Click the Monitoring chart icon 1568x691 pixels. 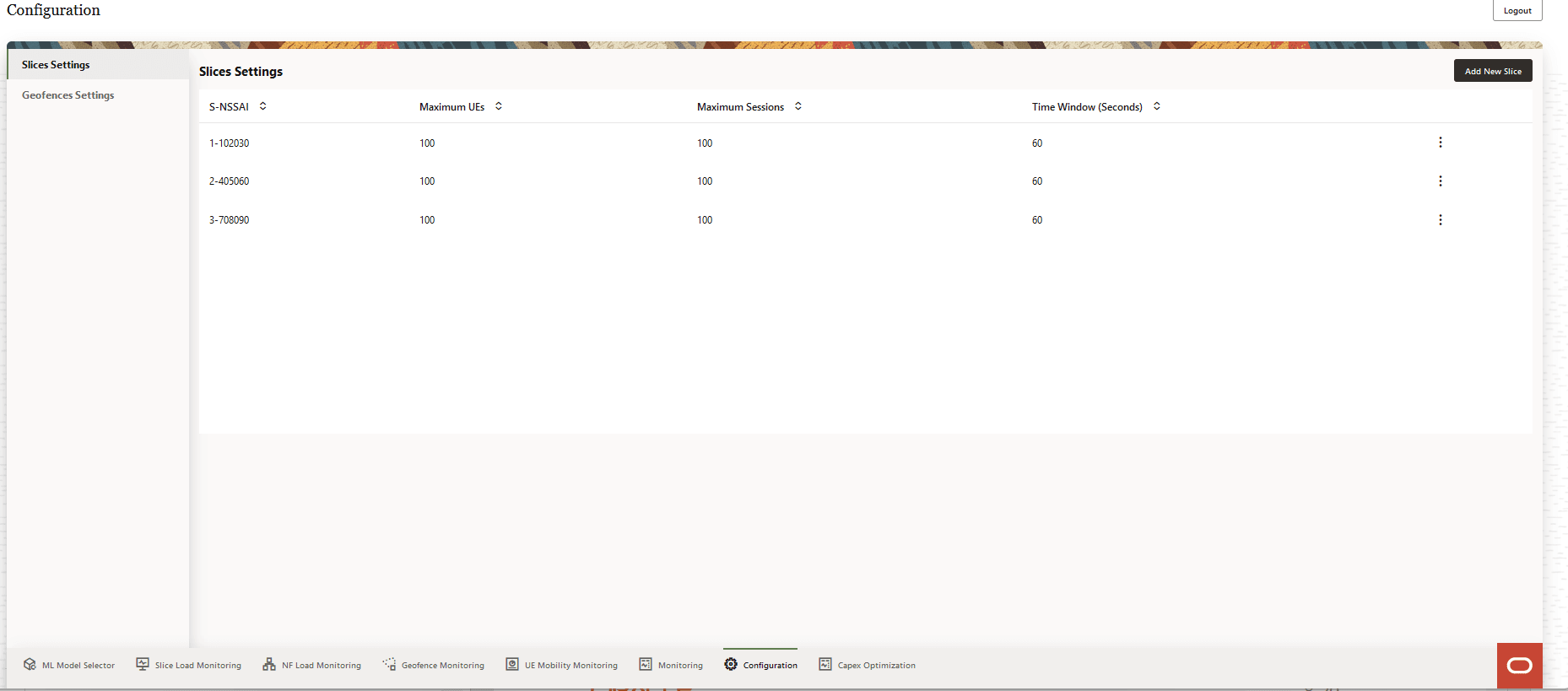click(x=646, y=664)
